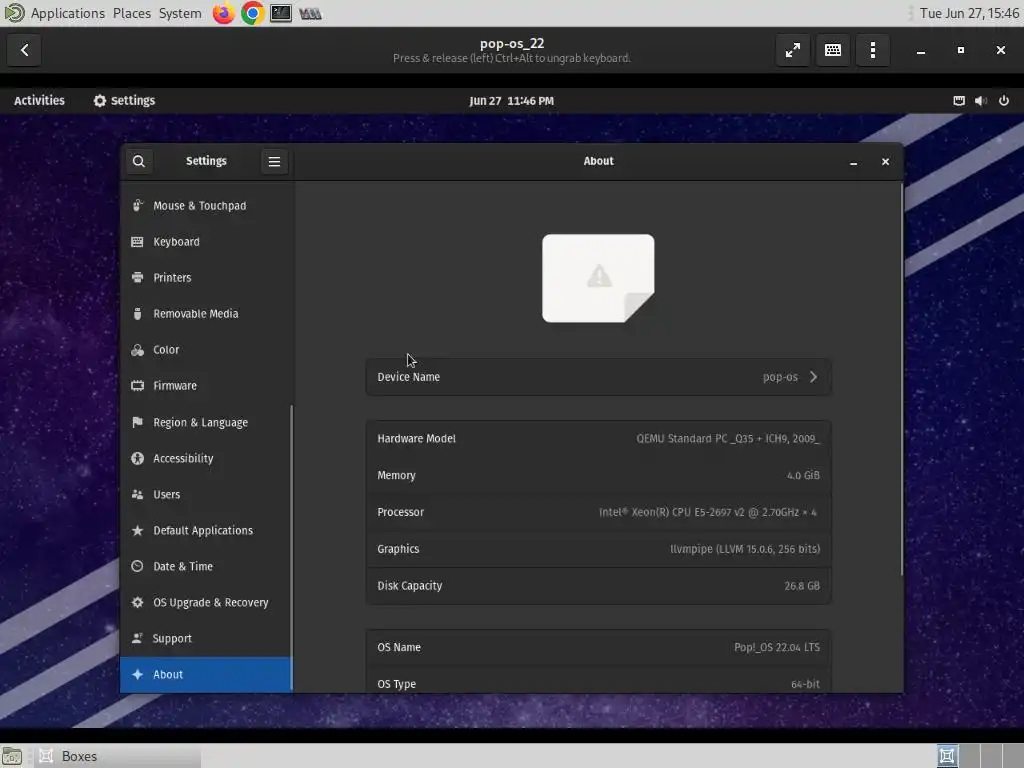Image resolution: width=1024 pixels, height=768 pixels.
Task: Open the Settings hamburger menu
Action: tap(274, 161)
